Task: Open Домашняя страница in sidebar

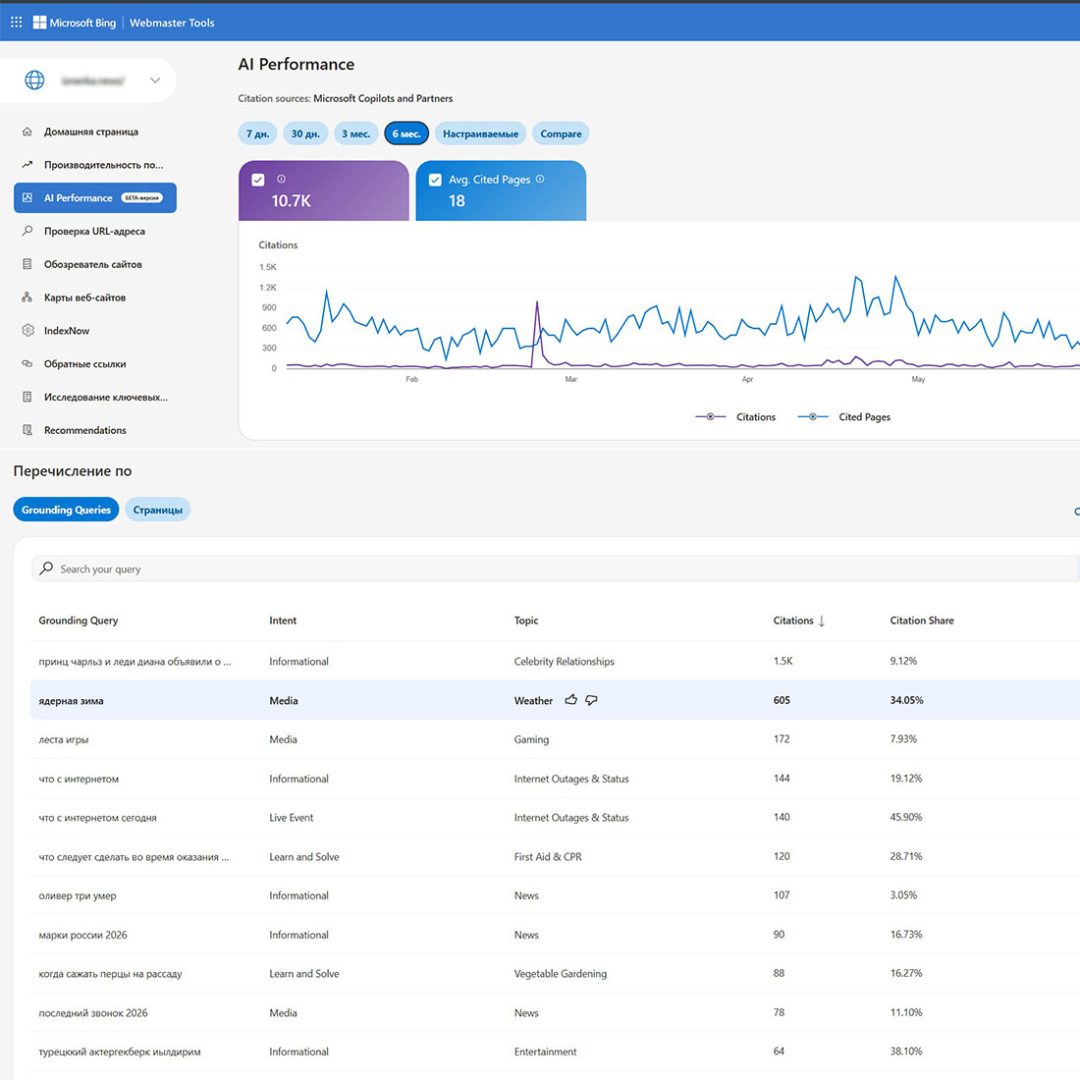Action: [91, 132]
